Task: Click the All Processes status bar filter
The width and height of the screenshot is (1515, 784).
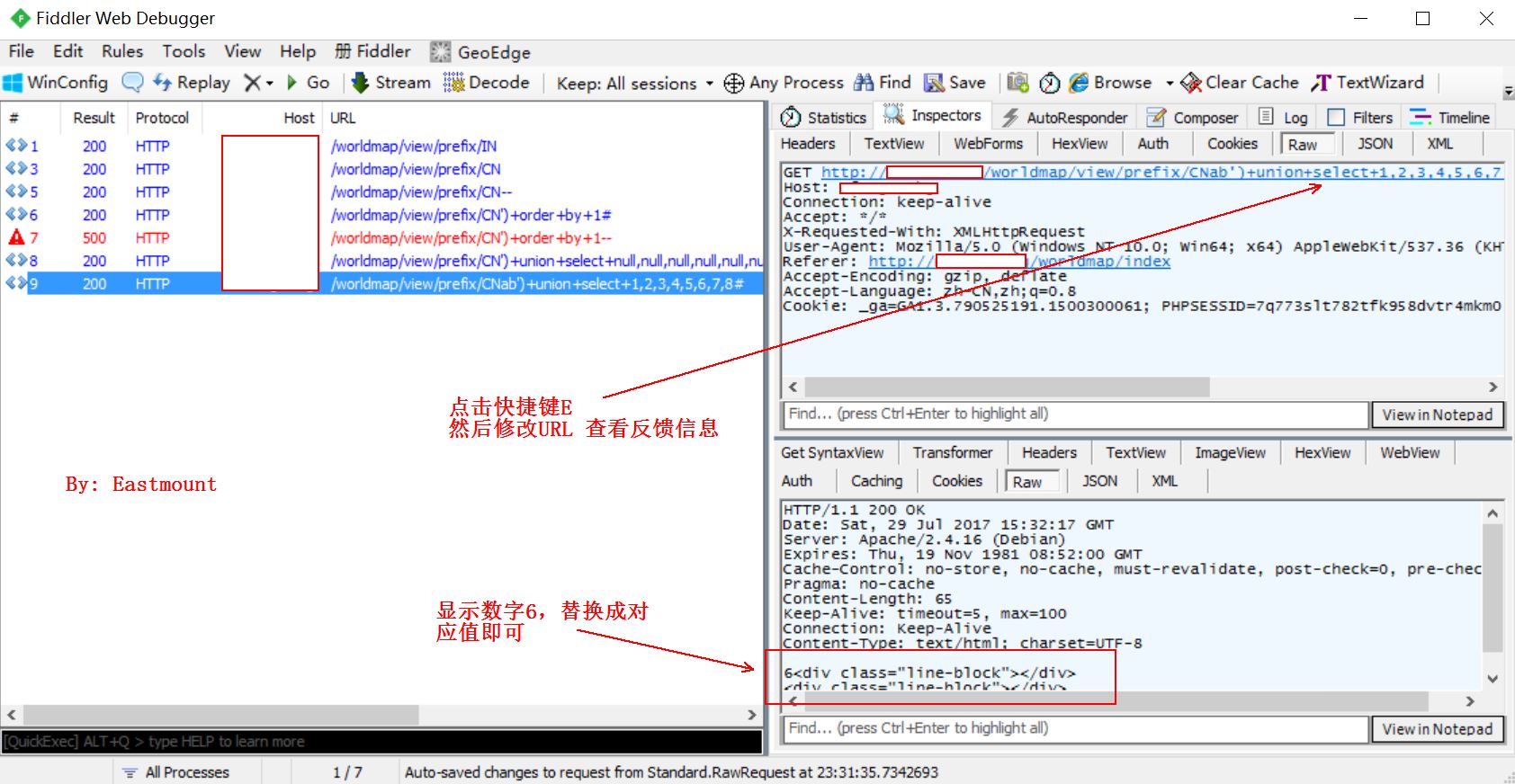Action: point(177,772)
